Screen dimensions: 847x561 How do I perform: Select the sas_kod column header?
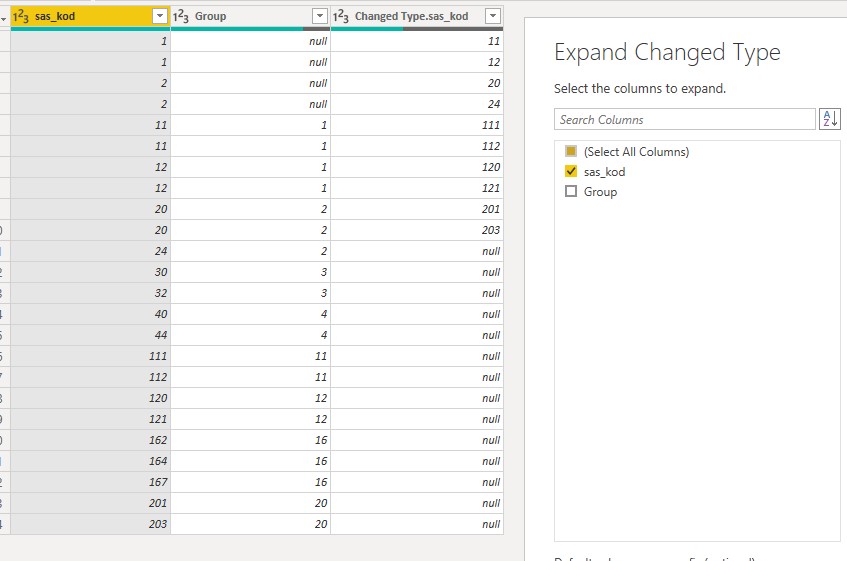coord(90,16)
